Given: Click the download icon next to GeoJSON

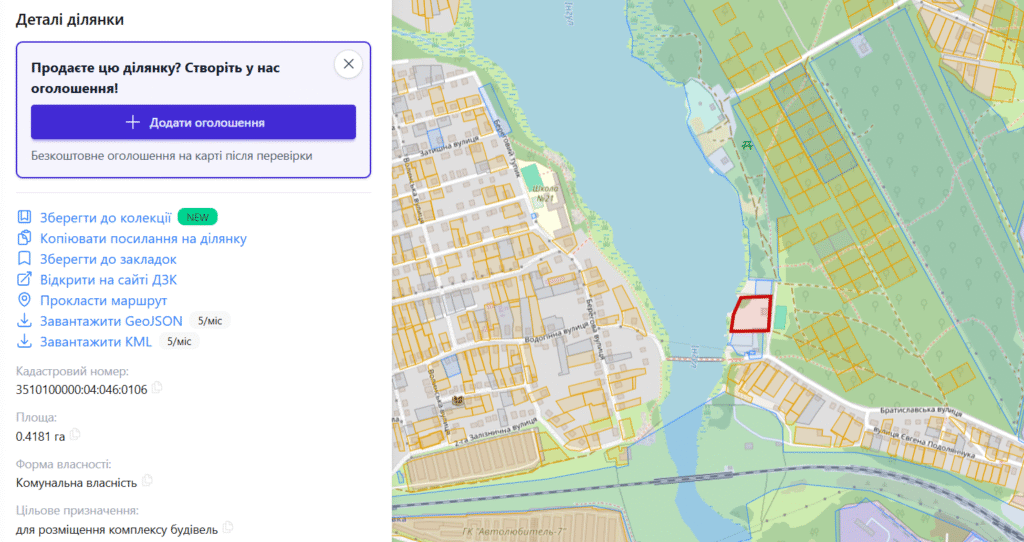Looking at the screenshot, I should click(x=24, y=321).
